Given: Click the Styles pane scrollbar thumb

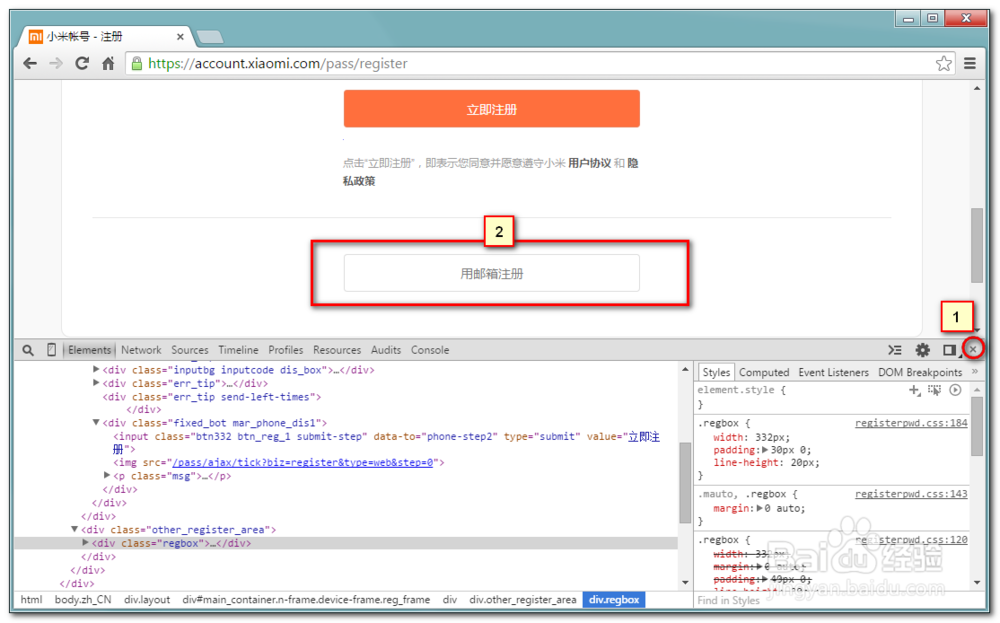Looking at the screenshot, I should pos(977,427).
